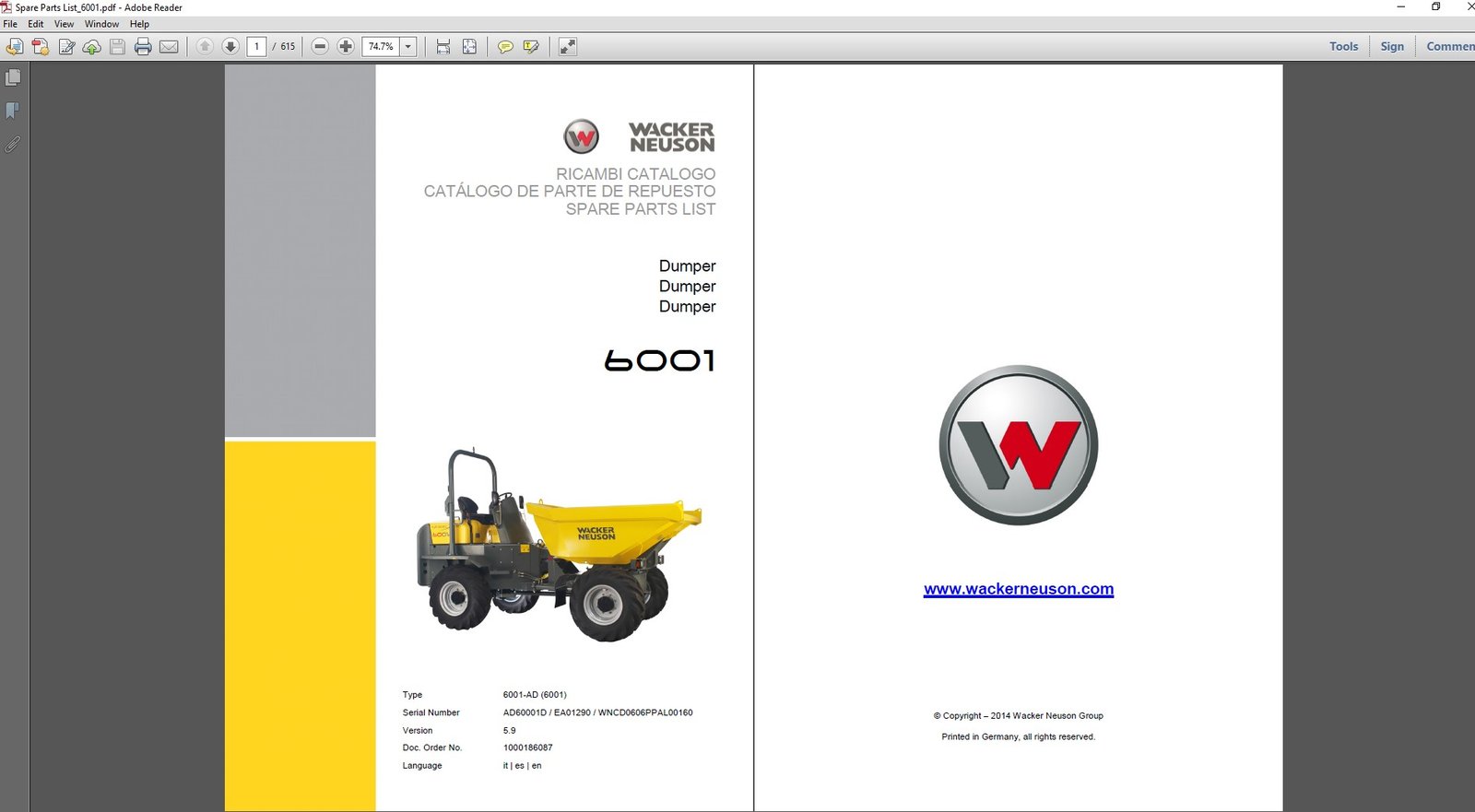Open the send email envelope icon
This screenshot has height=812, width=1475.
point(169,46)
